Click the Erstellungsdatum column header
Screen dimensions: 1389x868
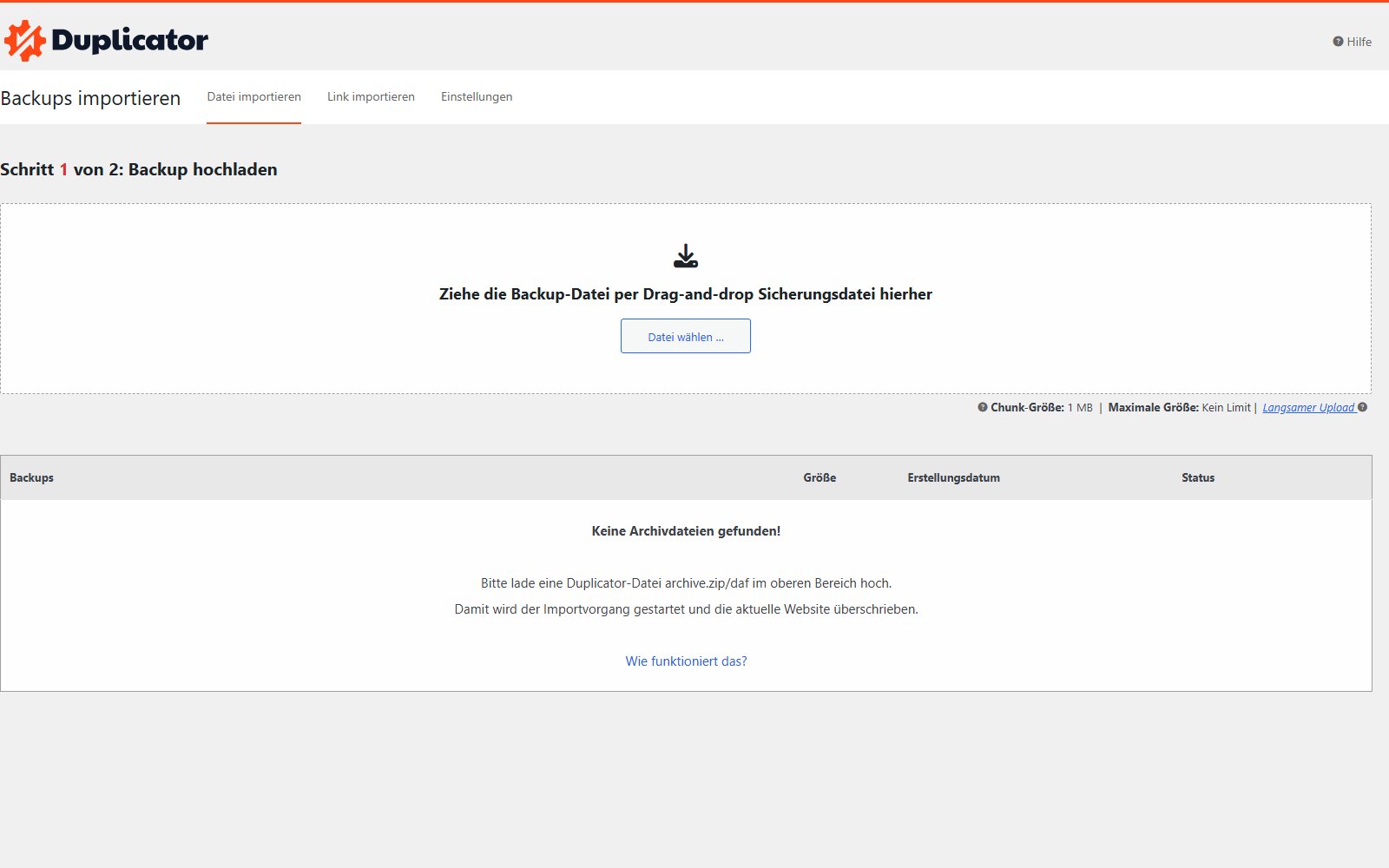[953, 477]
